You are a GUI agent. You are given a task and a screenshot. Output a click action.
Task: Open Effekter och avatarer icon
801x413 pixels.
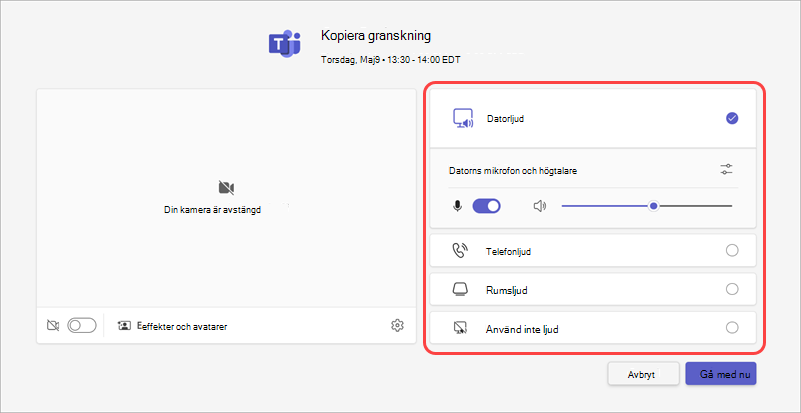(124, 326)
